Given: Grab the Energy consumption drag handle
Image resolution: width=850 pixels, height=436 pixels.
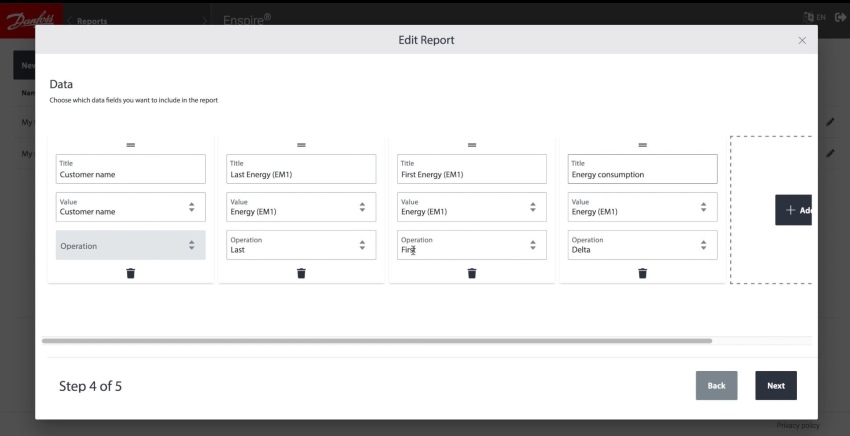Looking at the screenshot, I should tap(642, 145).
